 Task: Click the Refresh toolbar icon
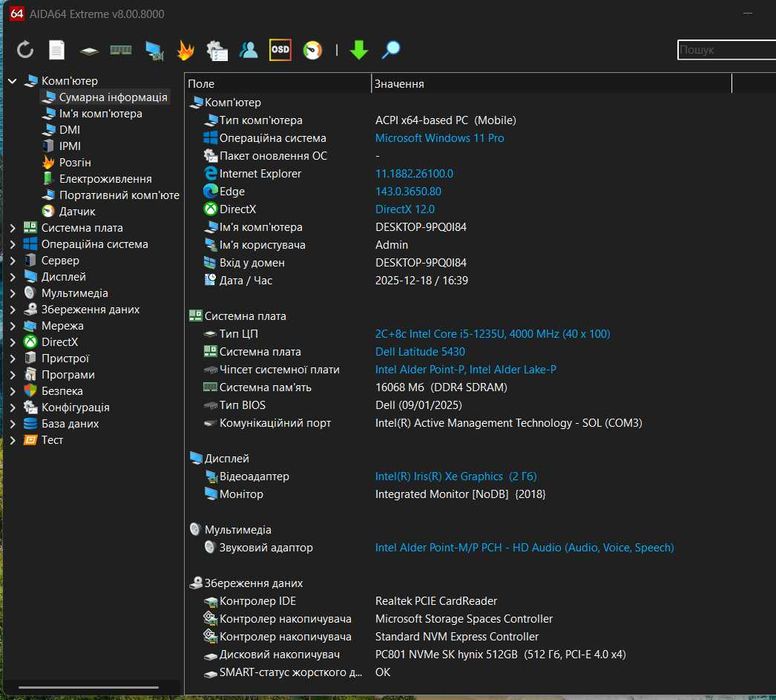tap(25, 49)
